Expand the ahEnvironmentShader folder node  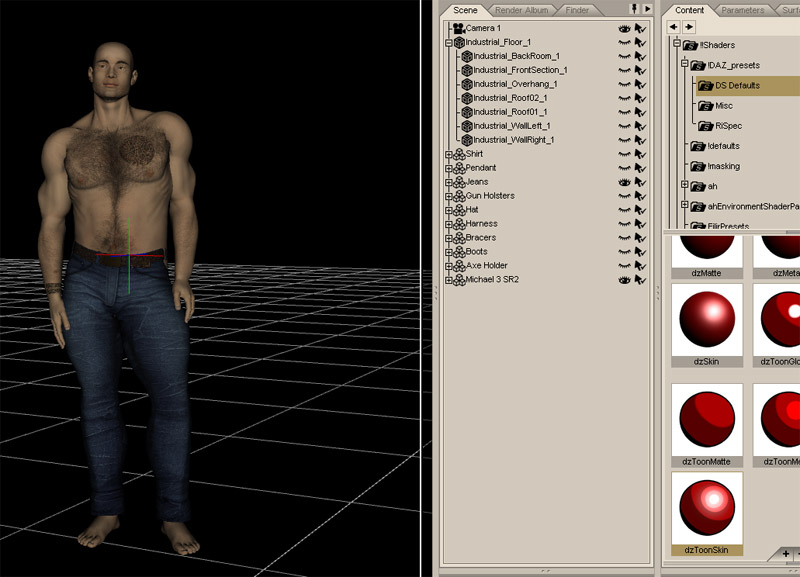pyautogui.click(x=685, y=205)
